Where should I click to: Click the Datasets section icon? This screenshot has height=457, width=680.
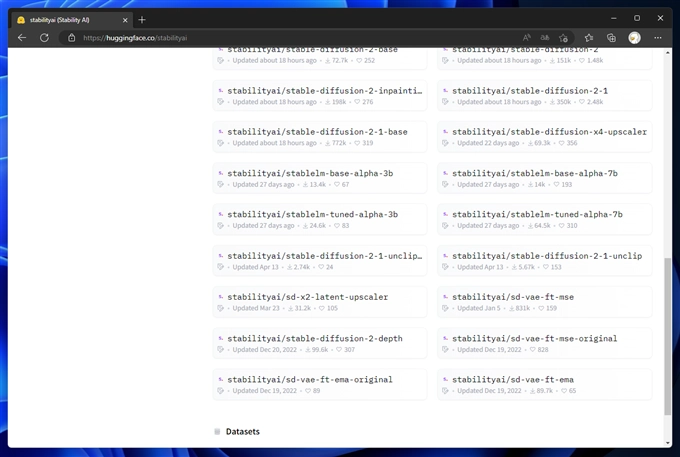(x=217, y=431)
